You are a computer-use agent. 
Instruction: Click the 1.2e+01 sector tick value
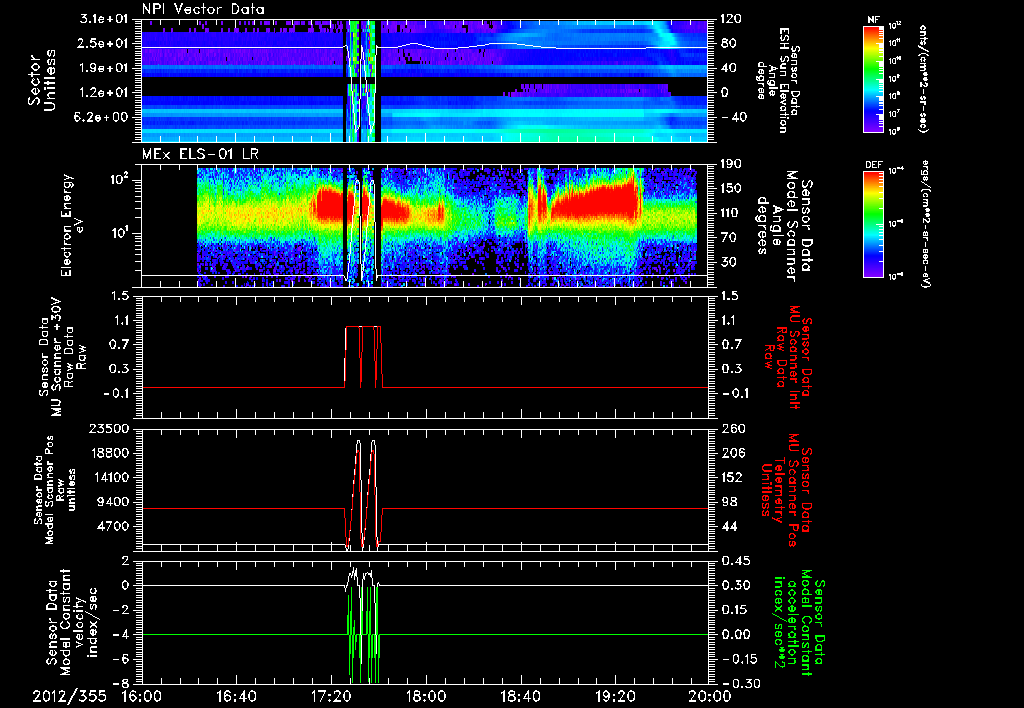(104, 92)
